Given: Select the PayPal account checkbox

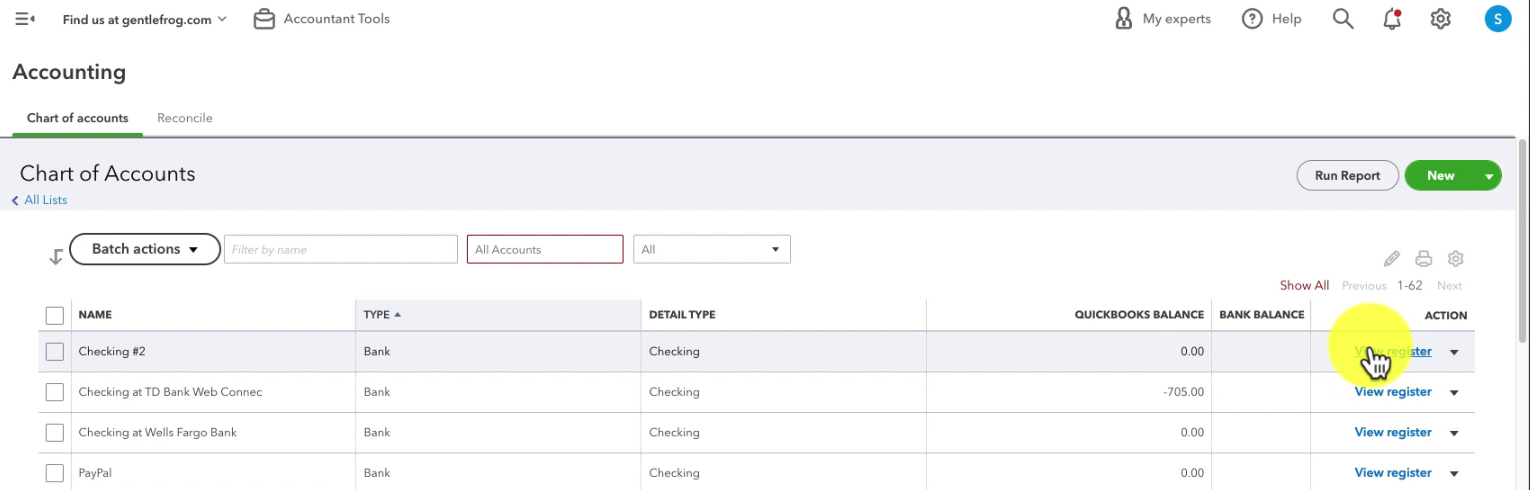Looking at the screenshot, I should [x=55, y=473].
